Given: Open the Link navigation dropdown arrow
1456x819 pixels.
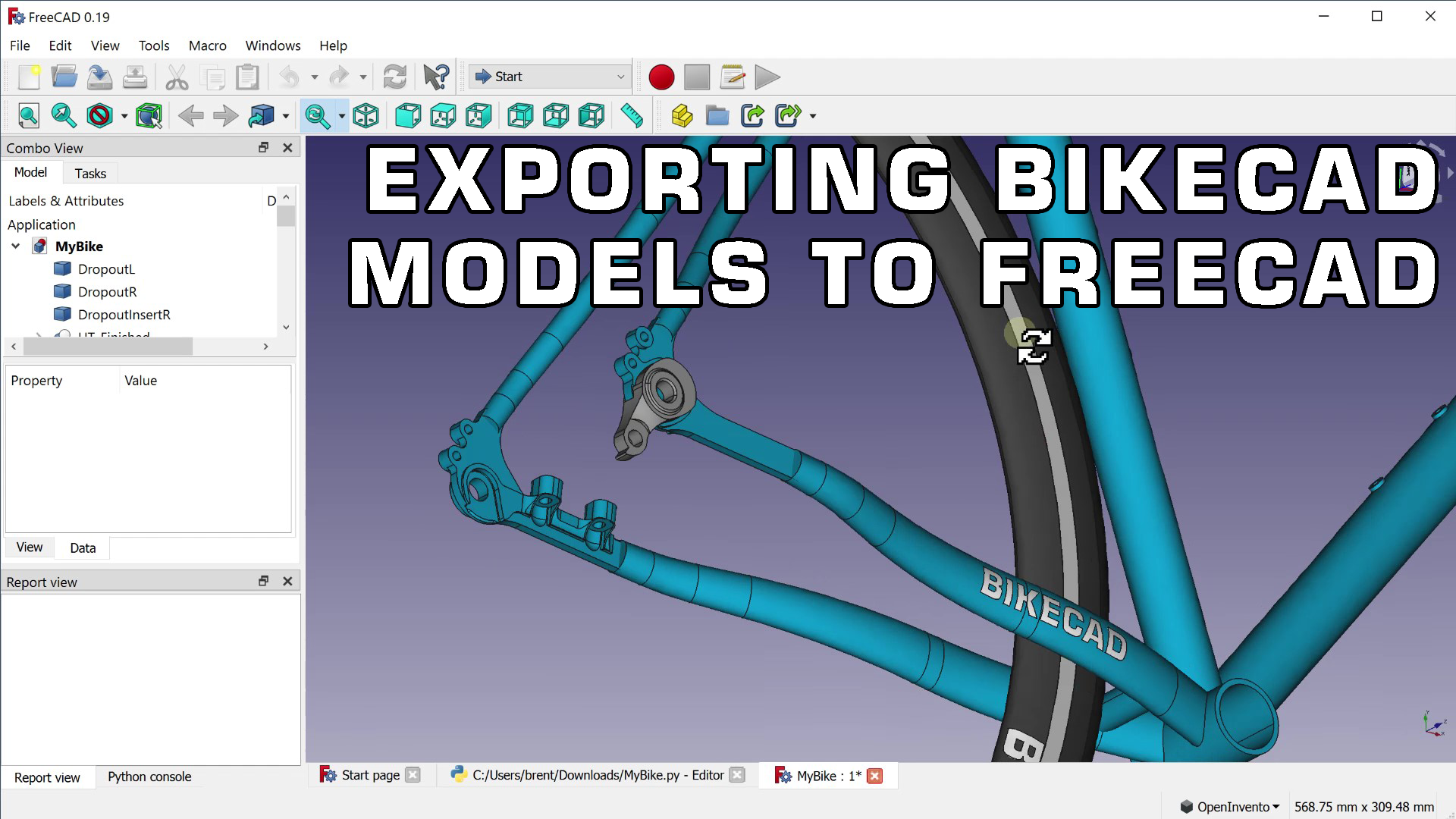Looking at the screenshot, I should coord(286,117).
